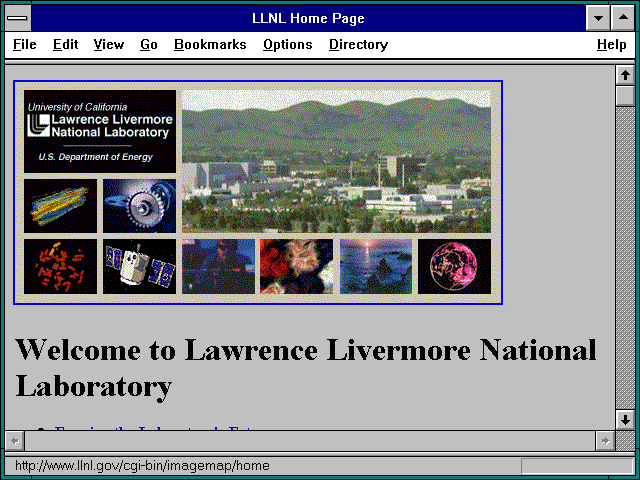The width and height of the screenshot is (640, 480).
Task: Open the Bookmarks menu
Action: (210, 44)
